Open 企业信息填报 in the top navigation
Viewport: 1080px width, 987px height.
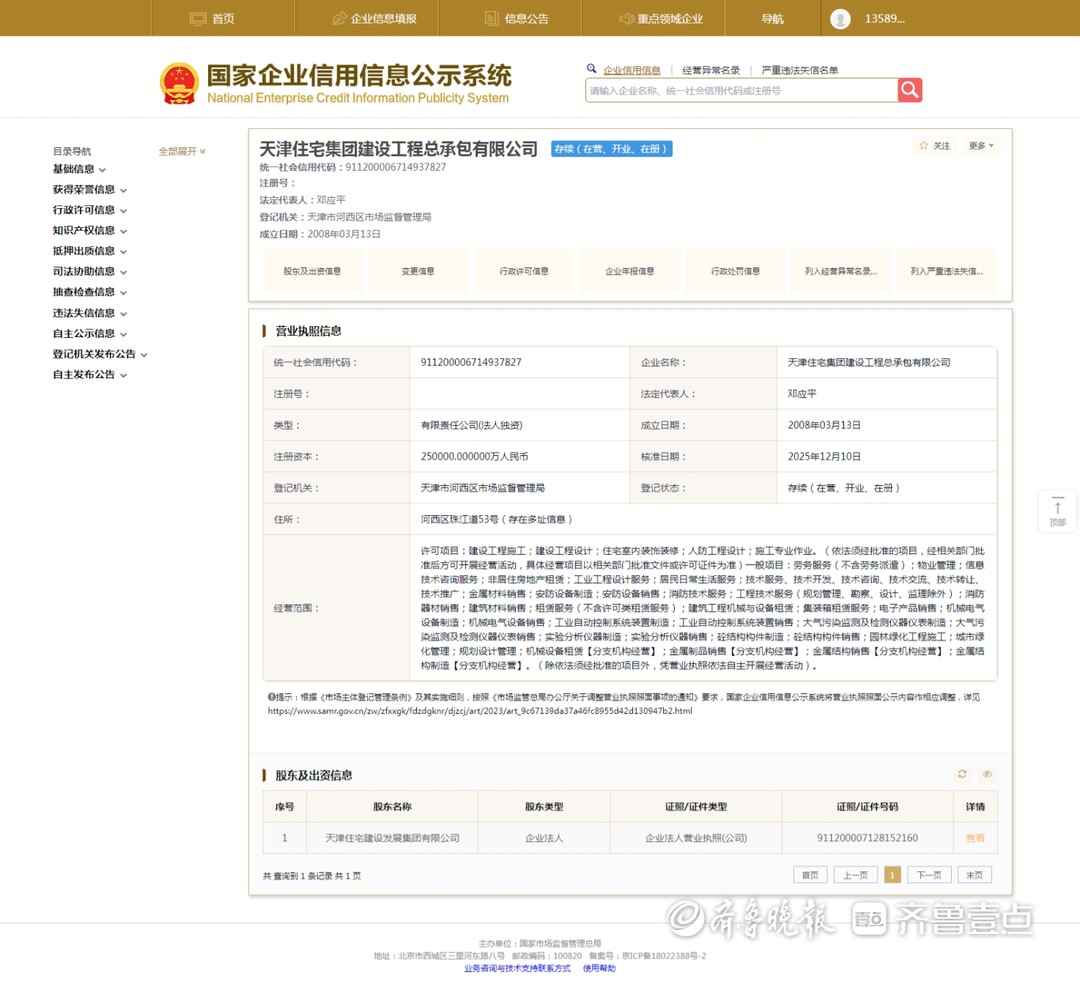click(x=375, y=19)
